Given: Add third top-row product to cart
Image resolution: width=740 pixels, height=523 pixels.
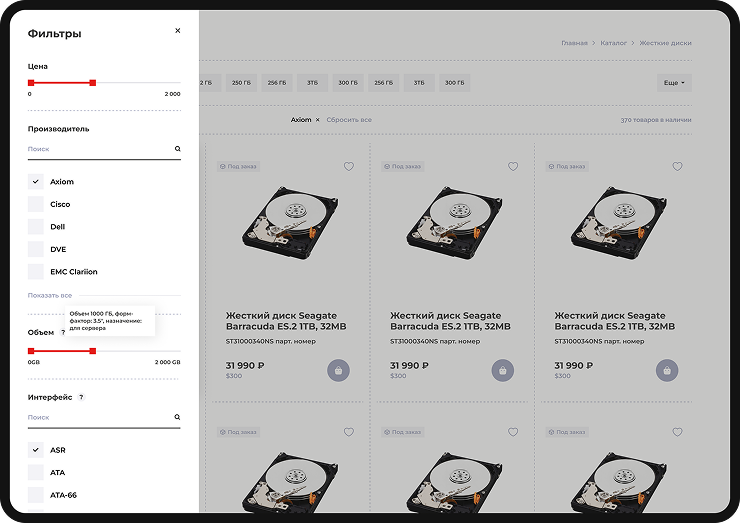Looking at the screenshot, I should 667,371.
